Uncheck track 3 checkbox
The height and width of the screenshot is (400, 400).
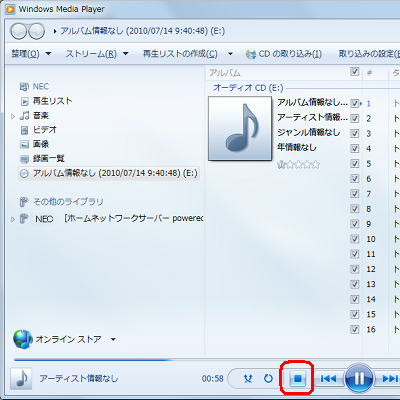click(x=355, y=134)
